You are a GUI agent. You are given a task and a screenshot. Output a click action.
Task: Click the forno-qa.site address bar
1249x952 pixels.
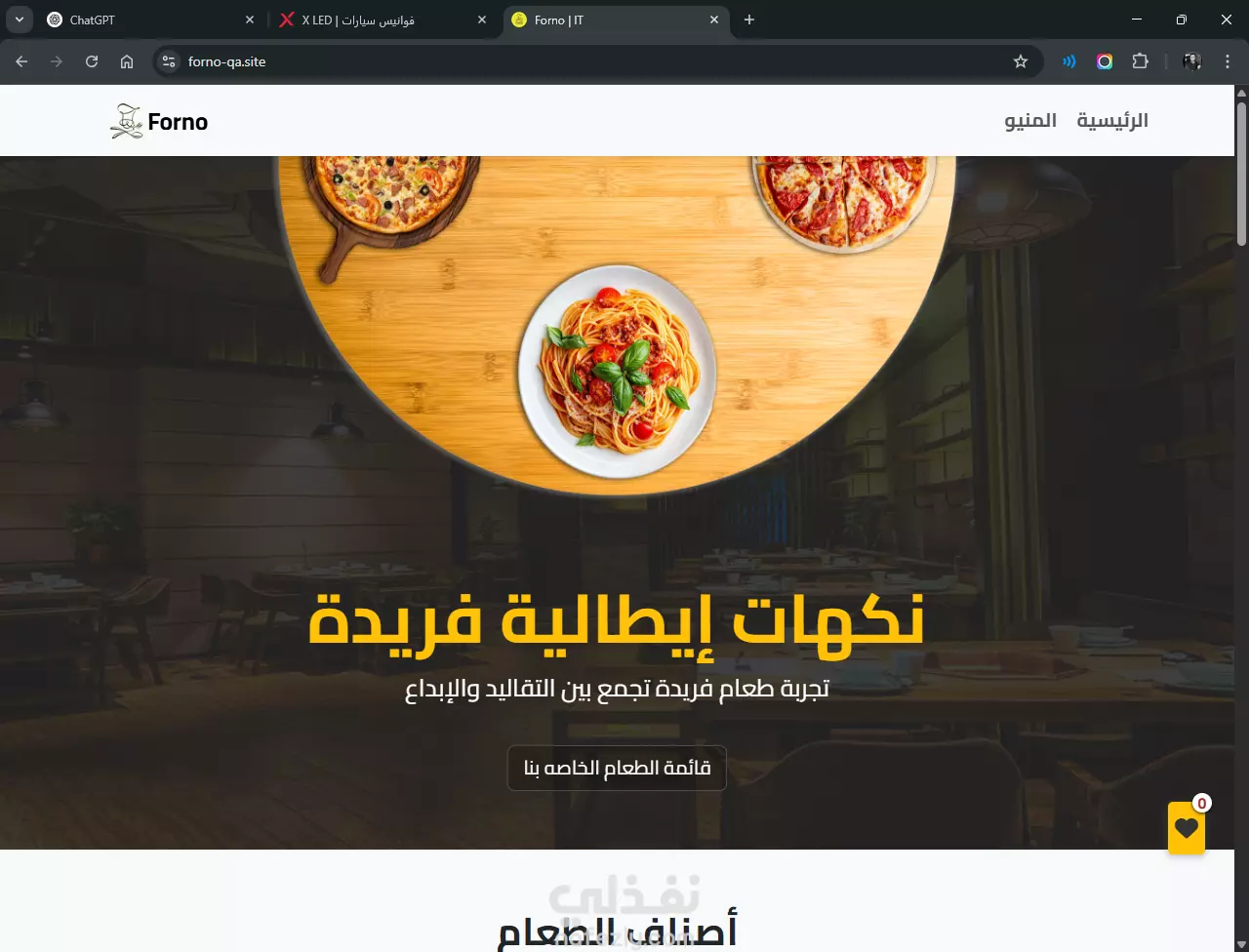[585, 61]
